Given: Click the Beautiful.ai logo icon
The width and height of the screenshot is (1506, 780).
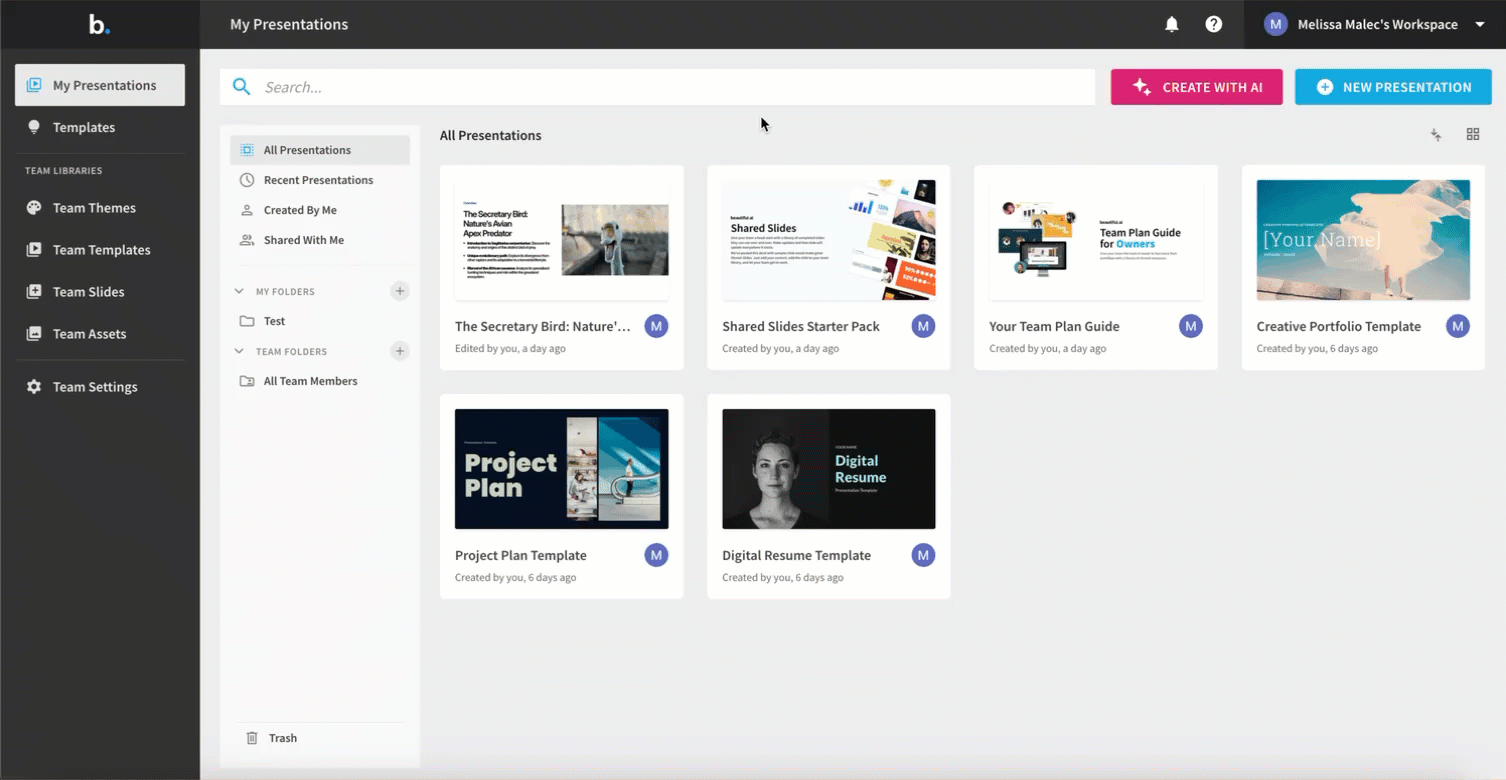Looking at the screenshot, I should 99,24.
